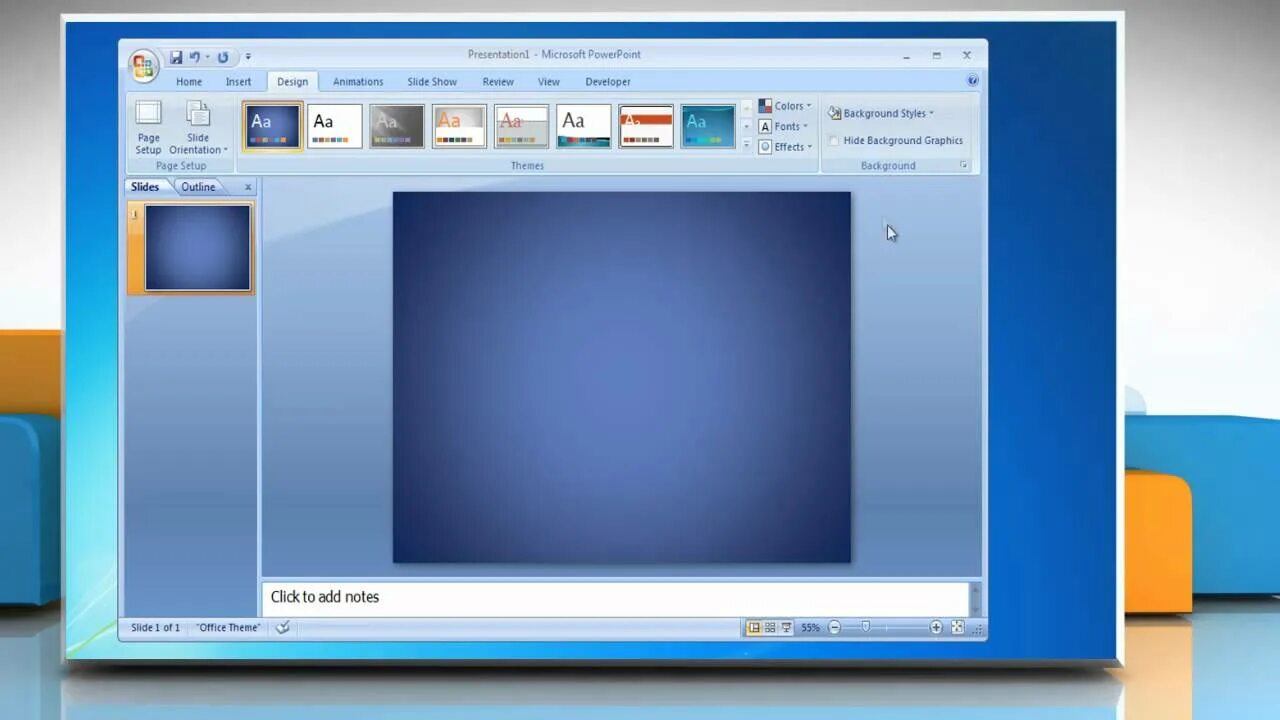1280x720 pixels.
Task: Switch to the Review tab
Action: click(x=498, y=82)
